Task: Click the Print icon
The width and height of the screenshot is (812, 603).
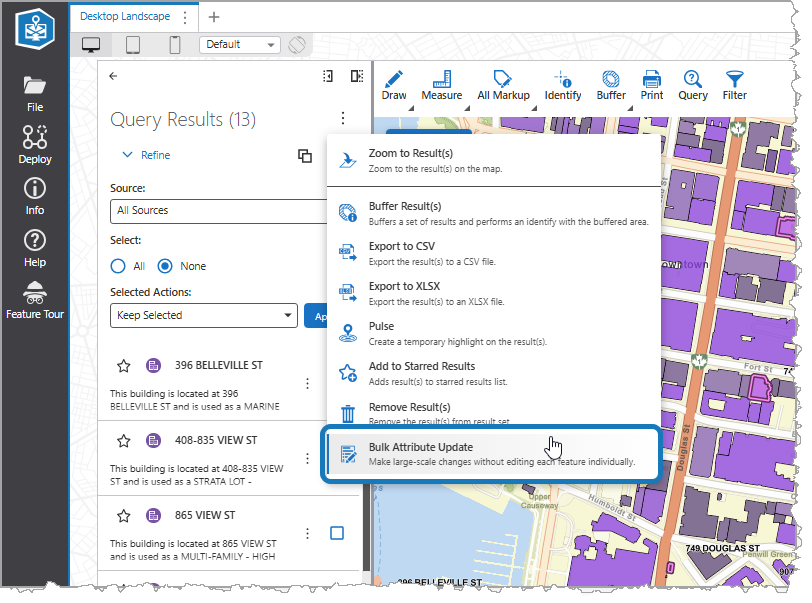Action: click(651, 84)
